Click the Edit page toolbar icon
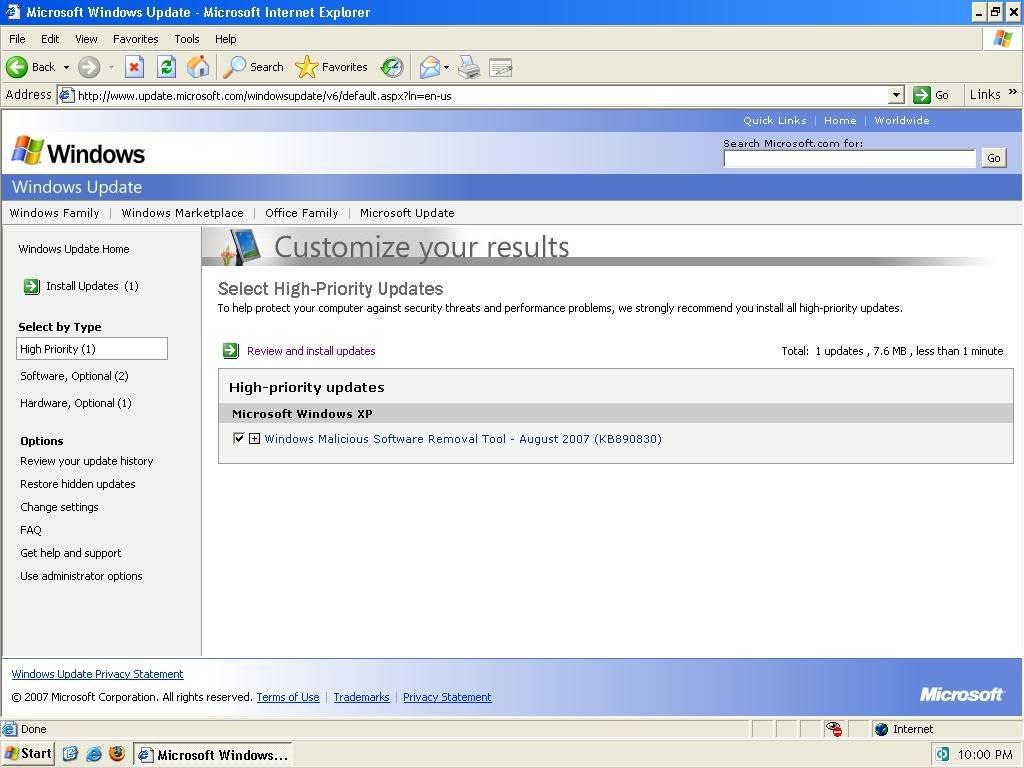Screen dimensions: 1024x768 coord(500,67)
